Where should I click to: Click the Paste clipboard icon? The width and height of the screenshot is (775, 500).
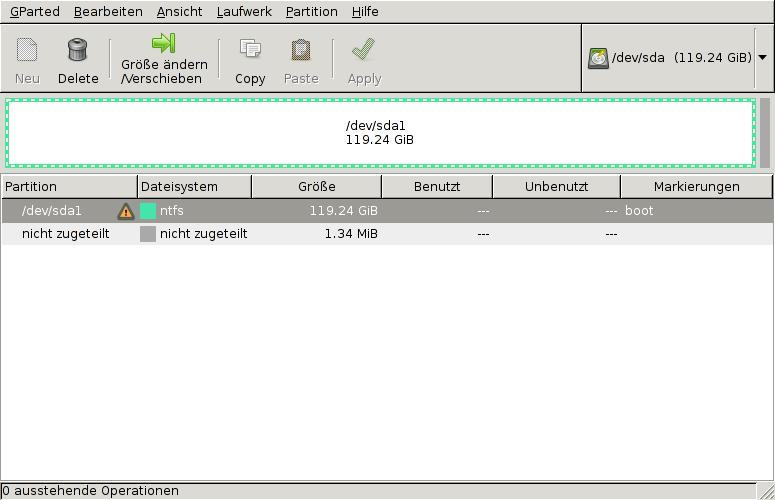[301, 49]
